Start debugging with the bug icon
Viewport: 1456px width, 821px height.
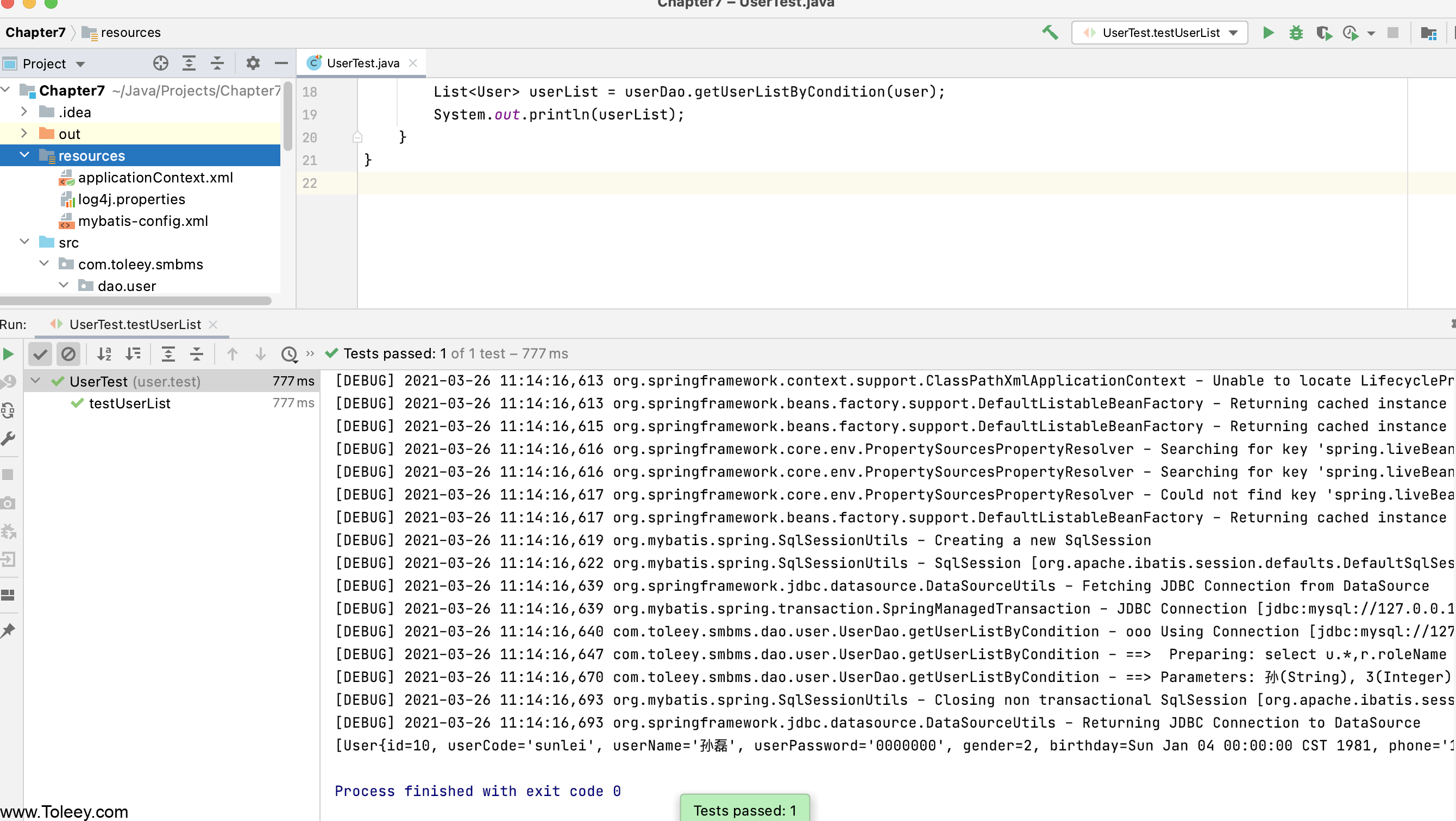[x=1296, y=33]
